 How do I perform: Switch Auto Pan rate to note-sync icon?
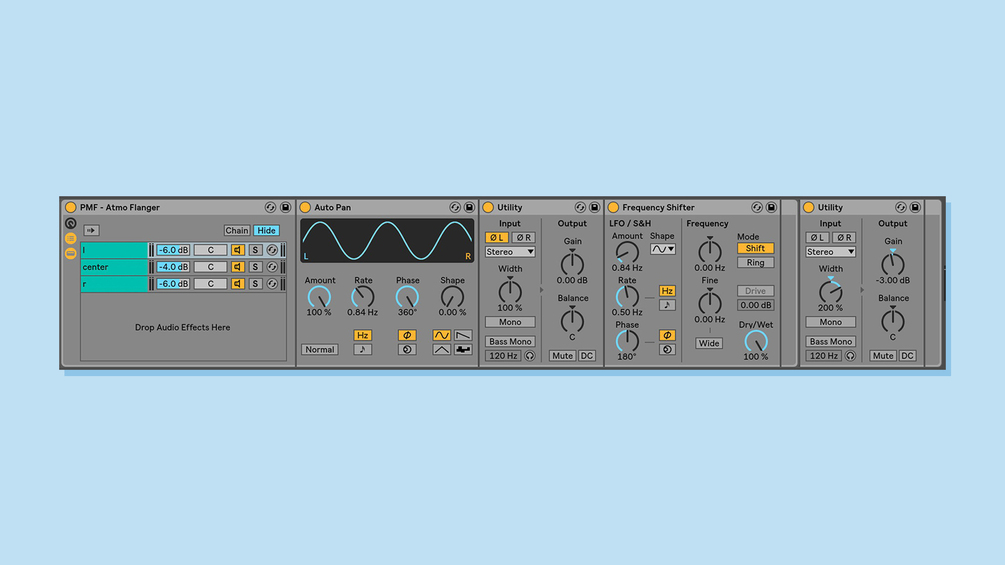(x=362, y=350)
